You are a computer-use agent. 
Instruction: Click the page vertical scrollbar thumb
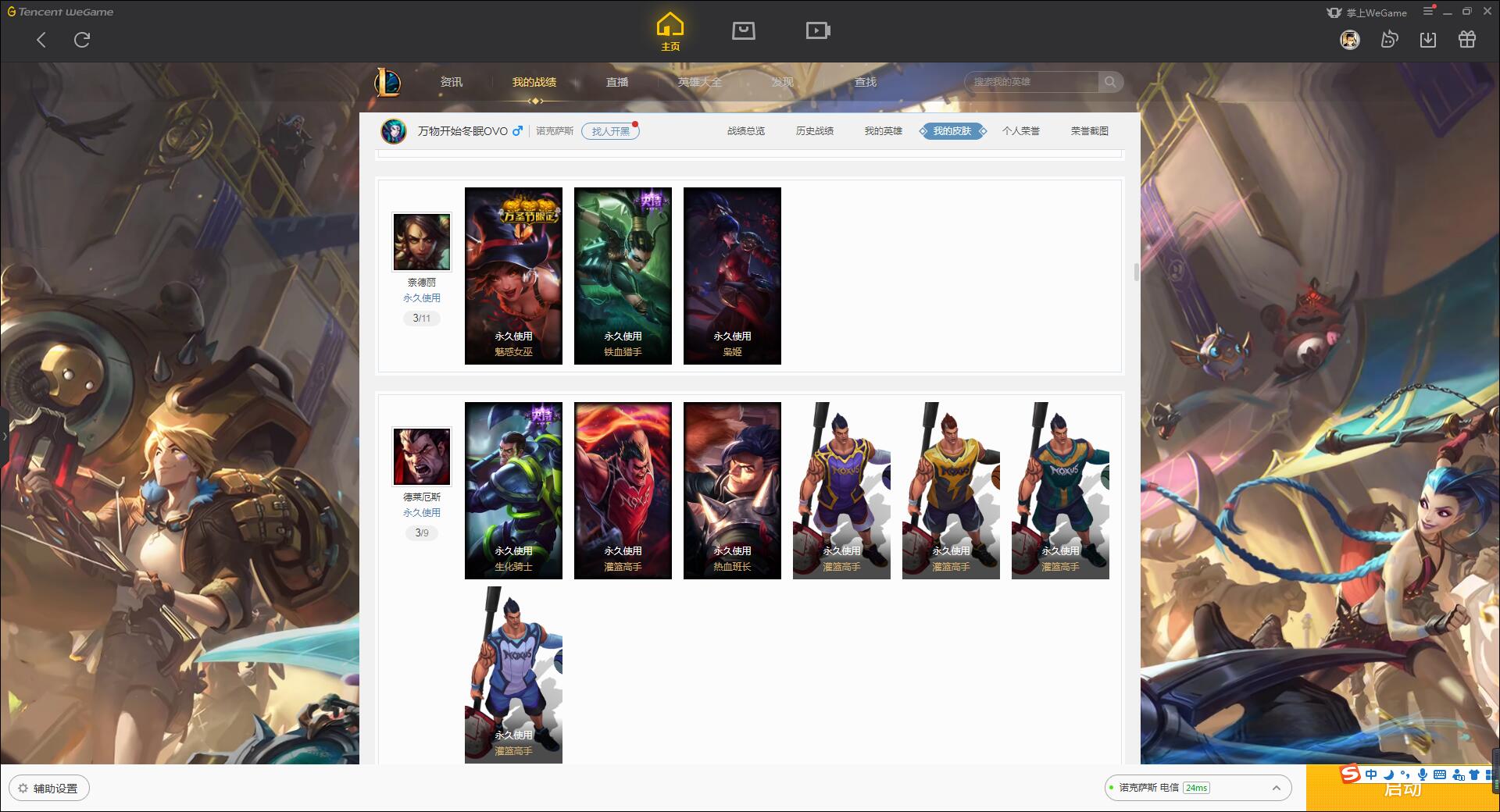(x=1136, y=272)
